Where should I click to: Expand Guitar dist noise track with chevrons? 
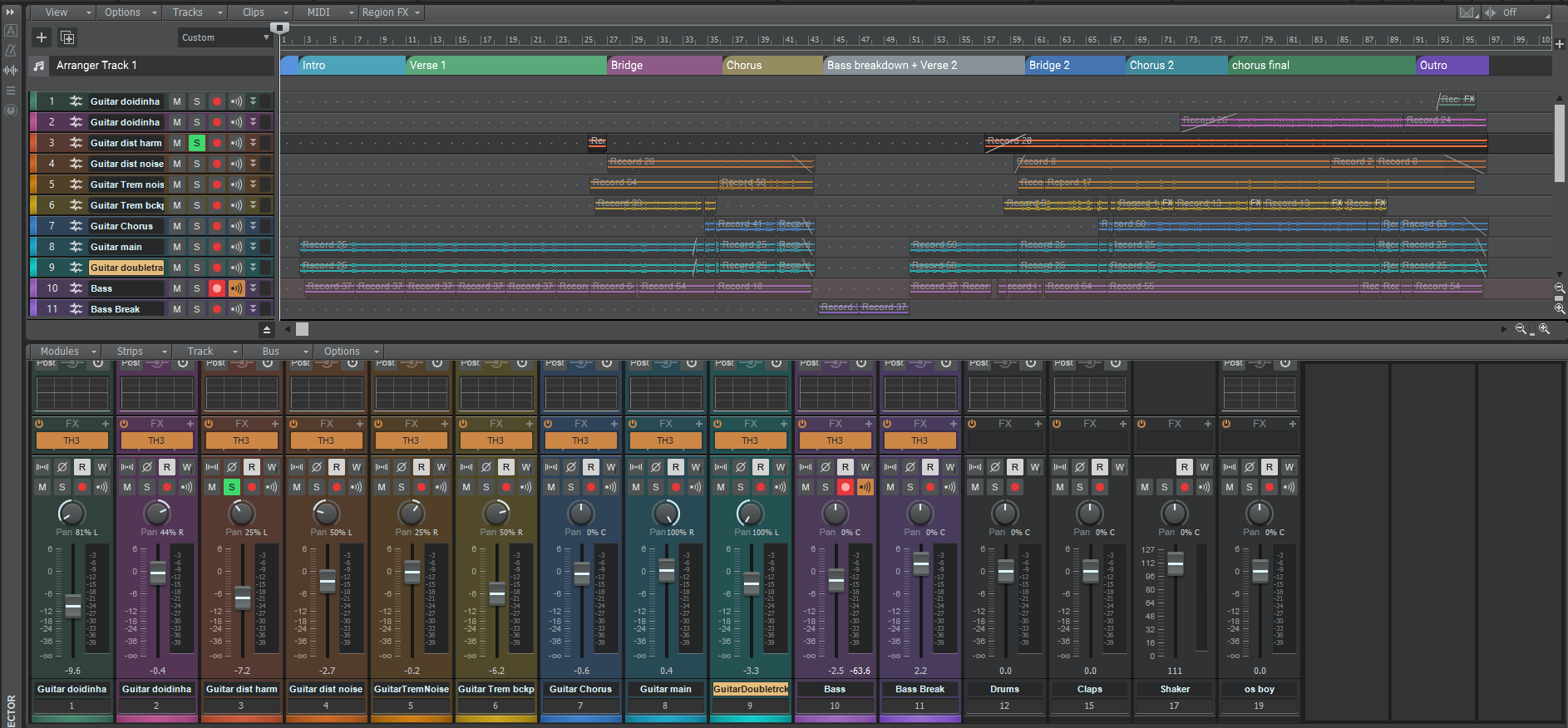point(254,164)
